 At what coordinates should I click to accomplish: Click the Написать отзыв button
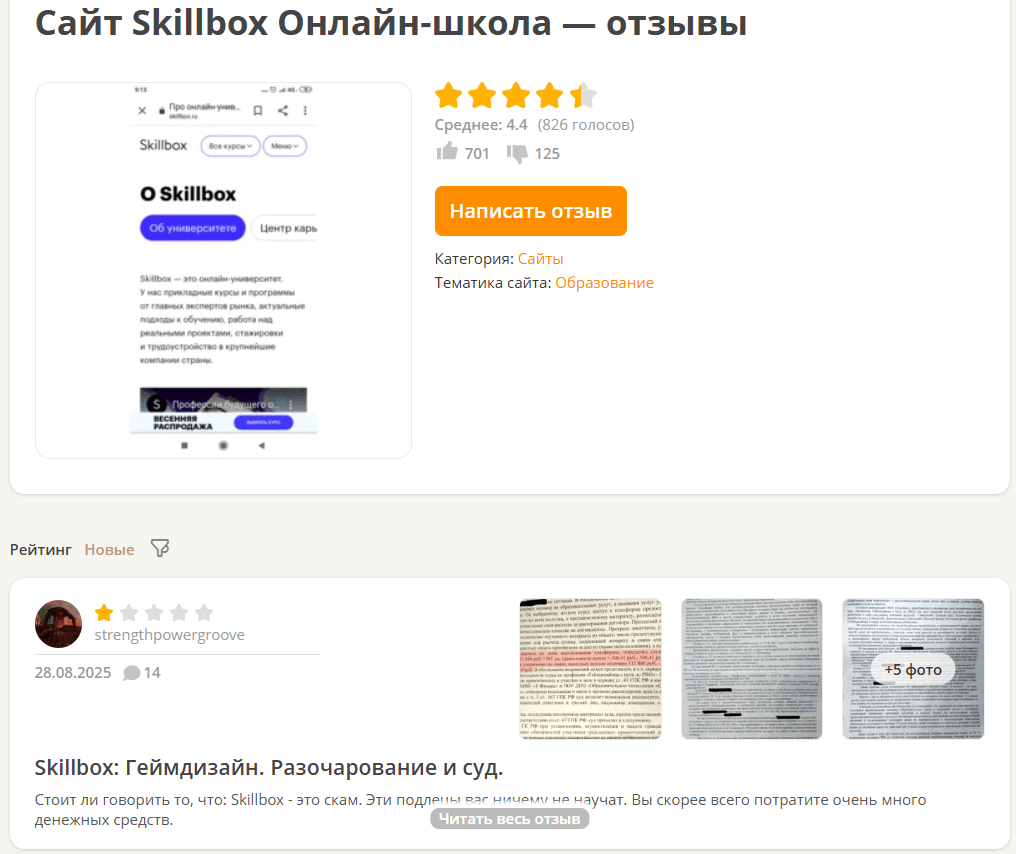tap(531, 211)
